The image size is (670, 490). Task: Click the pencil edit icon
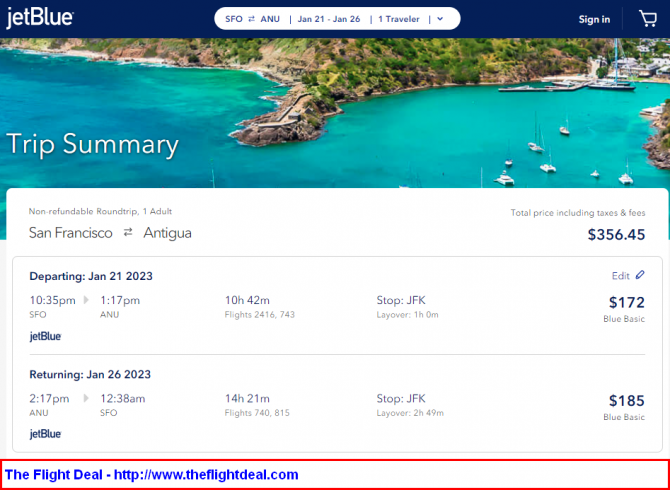coord(640,275)
